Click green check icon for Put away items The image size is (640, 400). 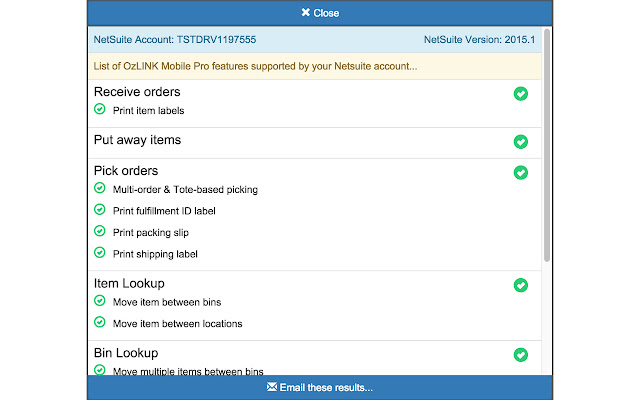[x=520, y=142]
